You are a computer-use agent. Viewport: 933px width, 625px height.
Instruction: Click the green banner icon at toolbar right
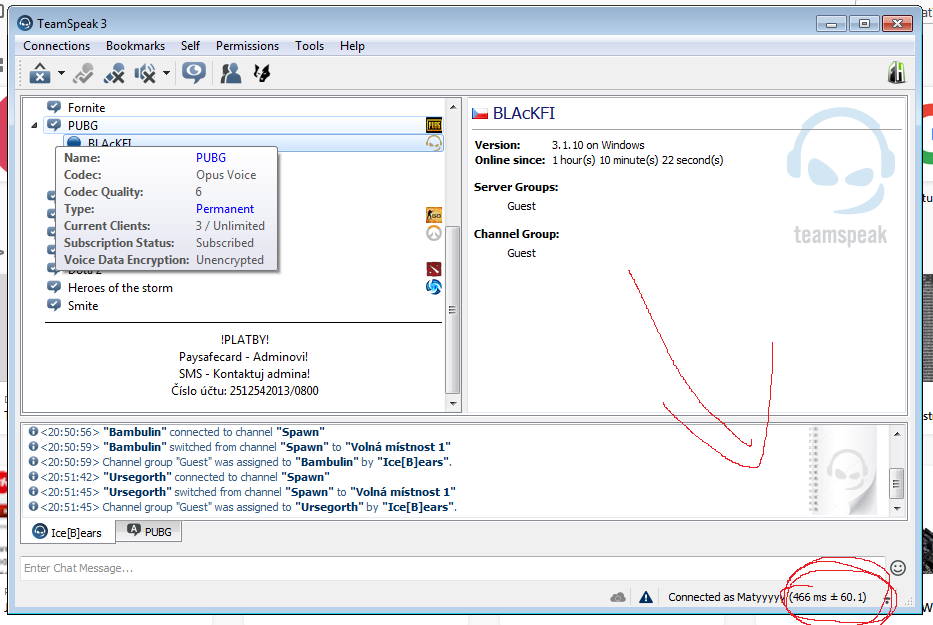pyautogui.click(x=896, y=73)
